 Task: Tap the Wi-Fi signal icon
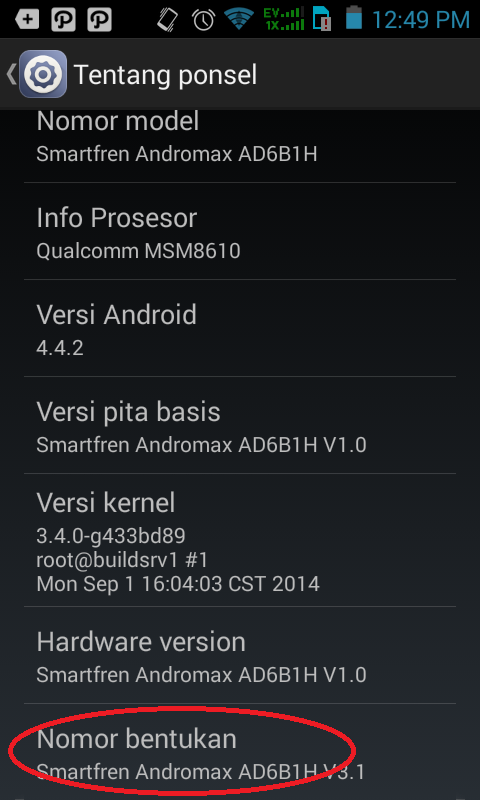point(239,19)
